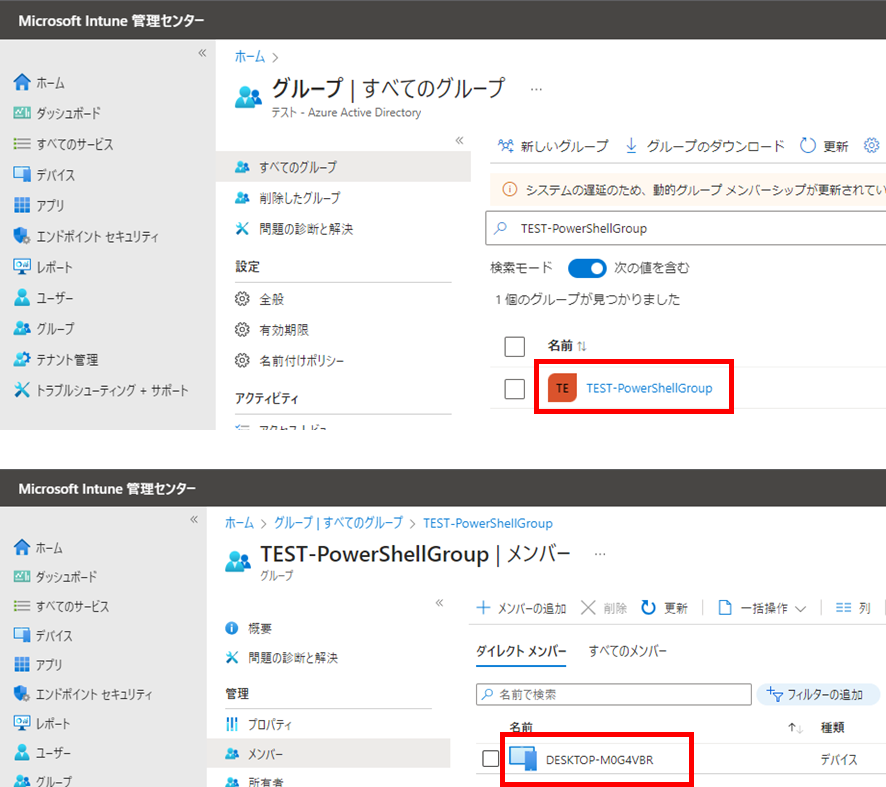
Task: Tick the checkbox for DESKTOP-M0G4VBR
Action: 490,758
